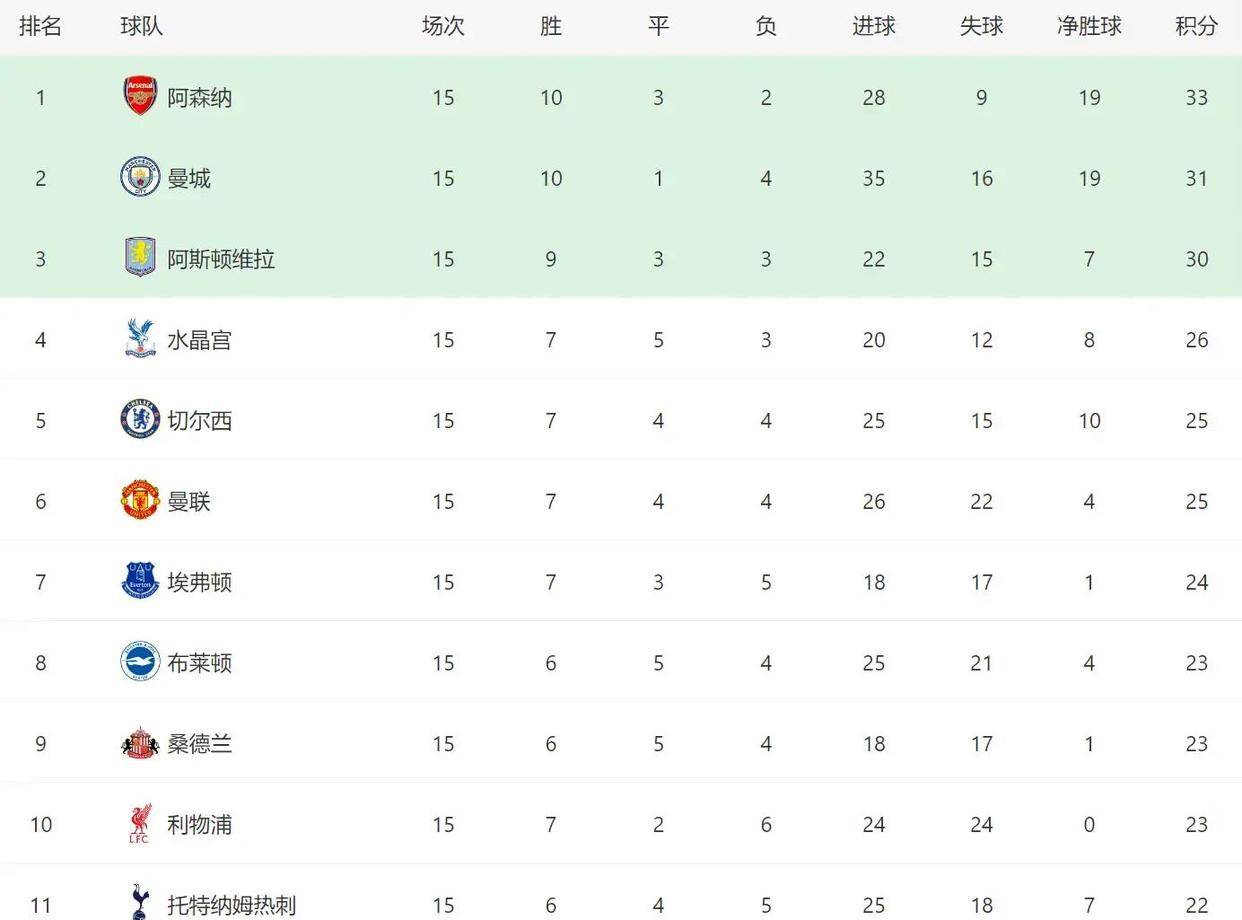Click the Brighton club crest icon
Image resolution: width=1242 pixels, height=920 pixels.
[140, 662]
